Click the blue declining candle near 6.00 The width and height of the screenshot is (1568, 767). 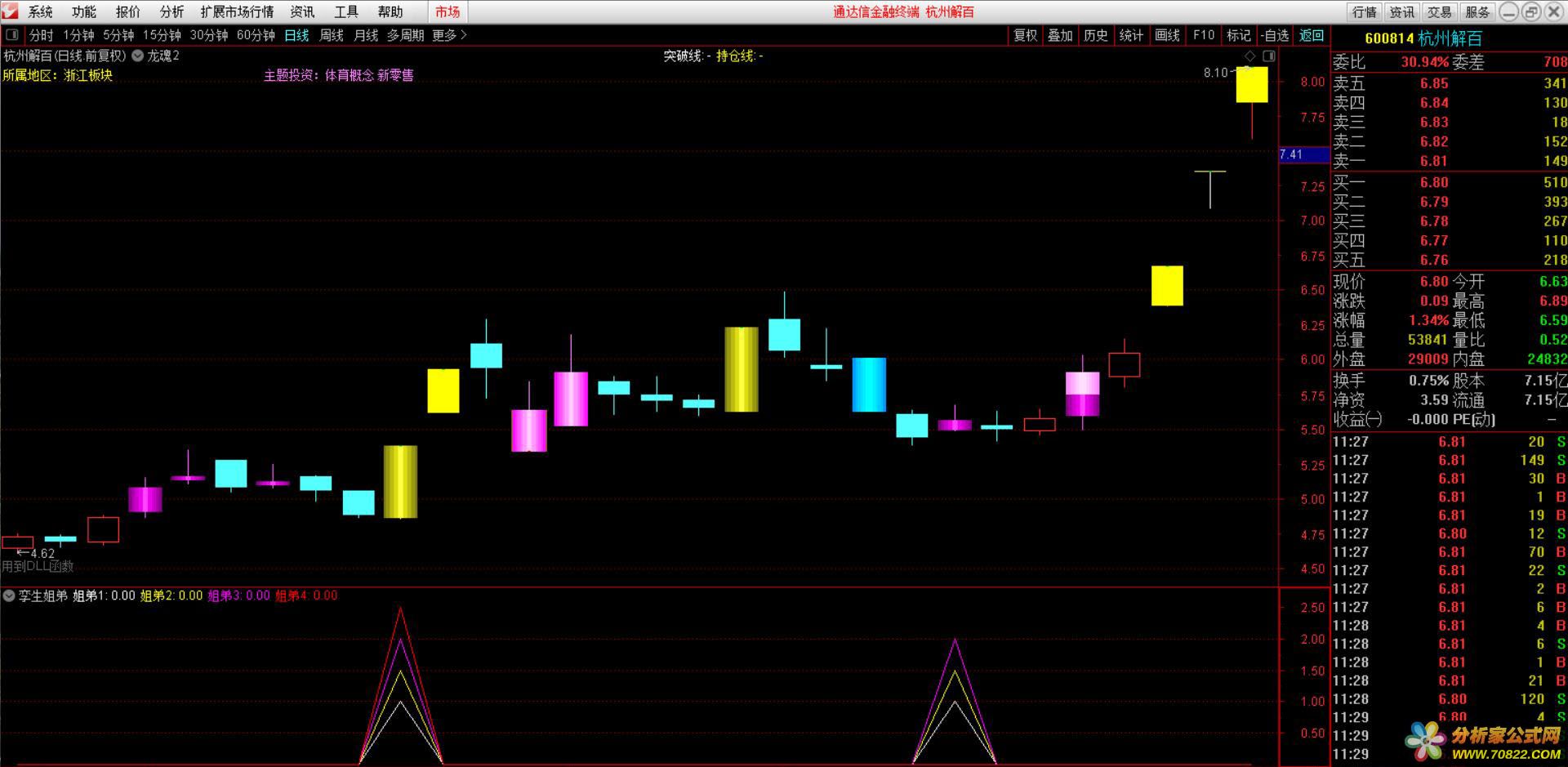click(869, 385)
